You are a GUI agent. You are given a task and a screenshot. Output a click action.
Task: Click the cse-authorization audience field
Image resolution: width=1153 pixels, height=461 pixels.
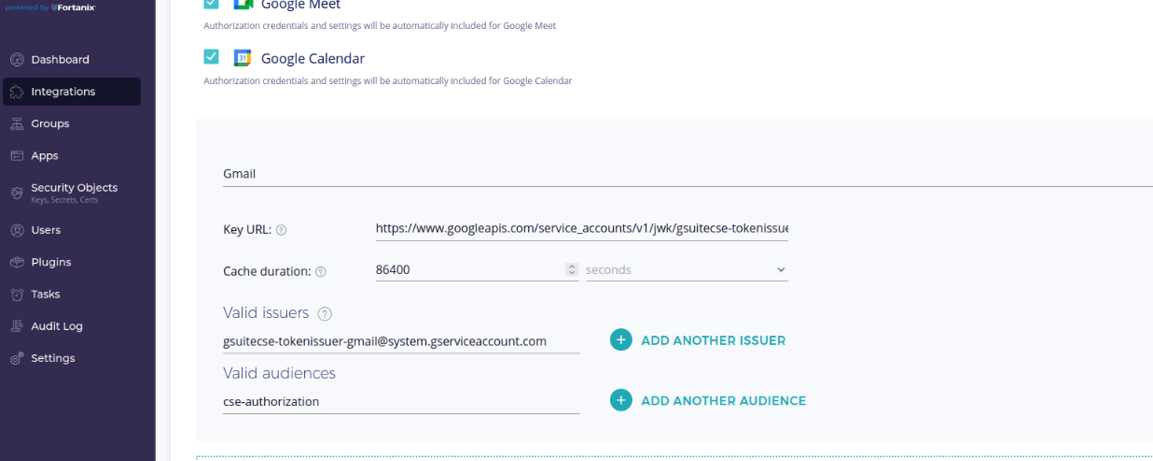(x=400, y=401)
